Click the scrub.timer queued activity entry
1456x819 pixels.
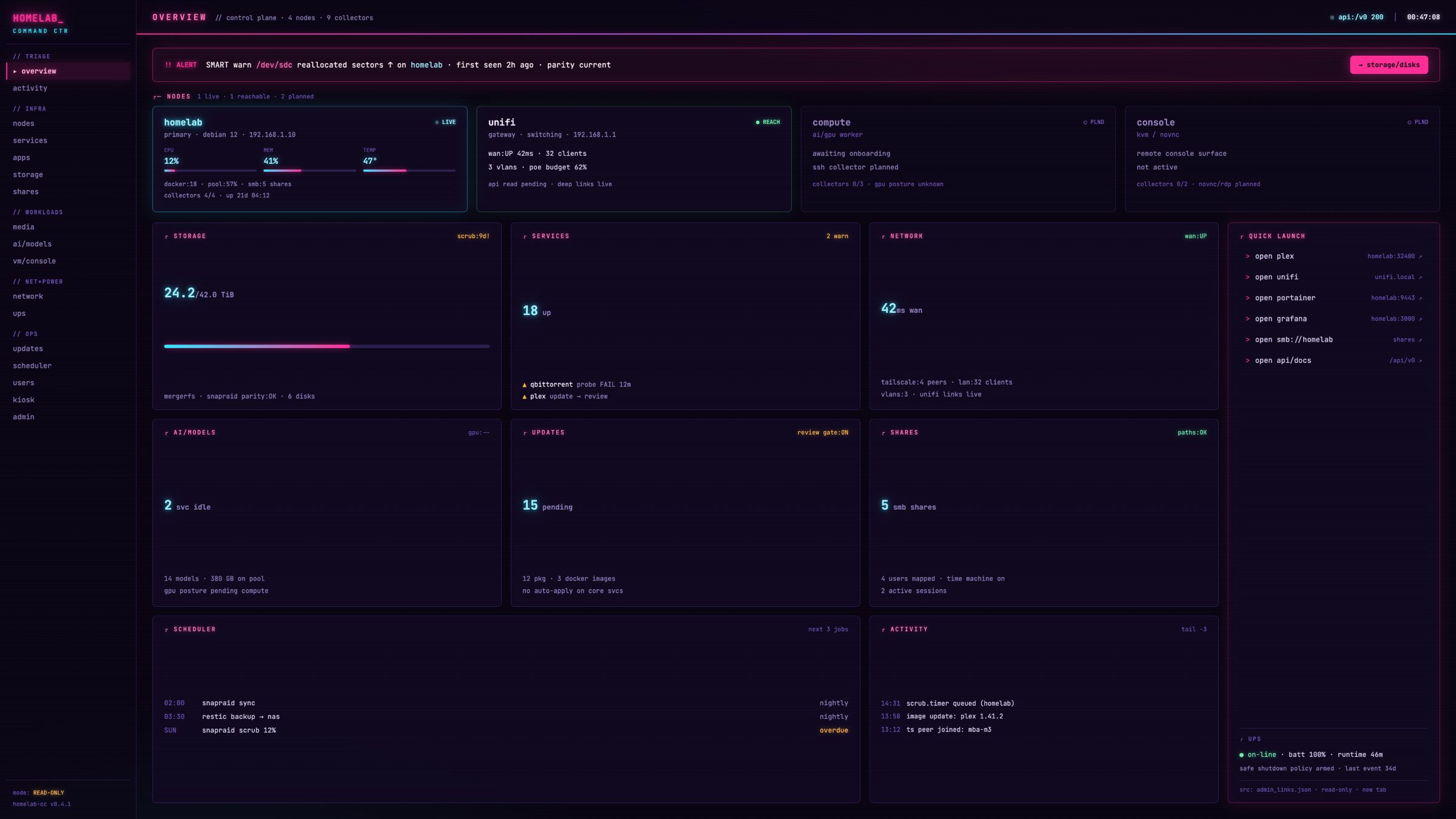947,704
